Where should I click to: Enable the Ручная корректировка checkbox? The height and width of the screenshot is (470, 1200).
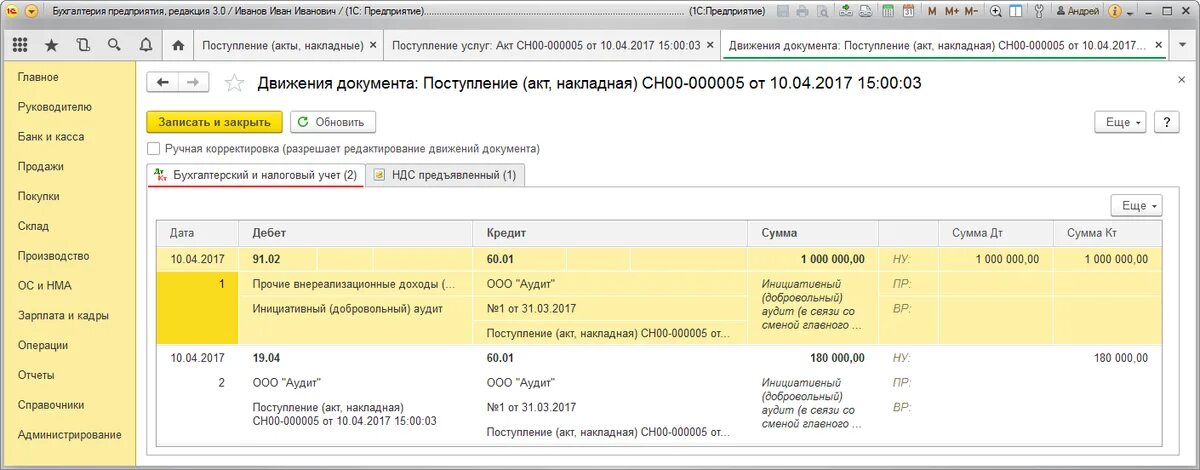[x=153, y=148]
